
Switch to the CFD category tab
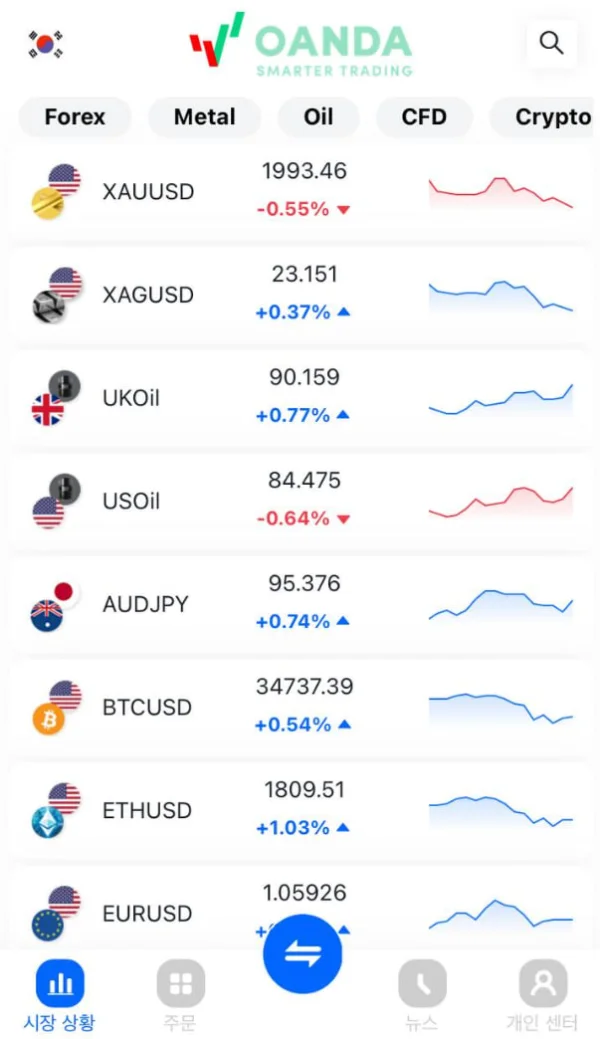point(424,117)
